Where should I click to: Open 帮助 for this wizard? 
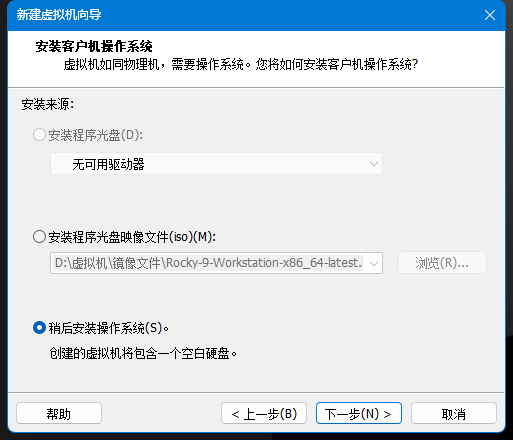(x=59, y=413)
